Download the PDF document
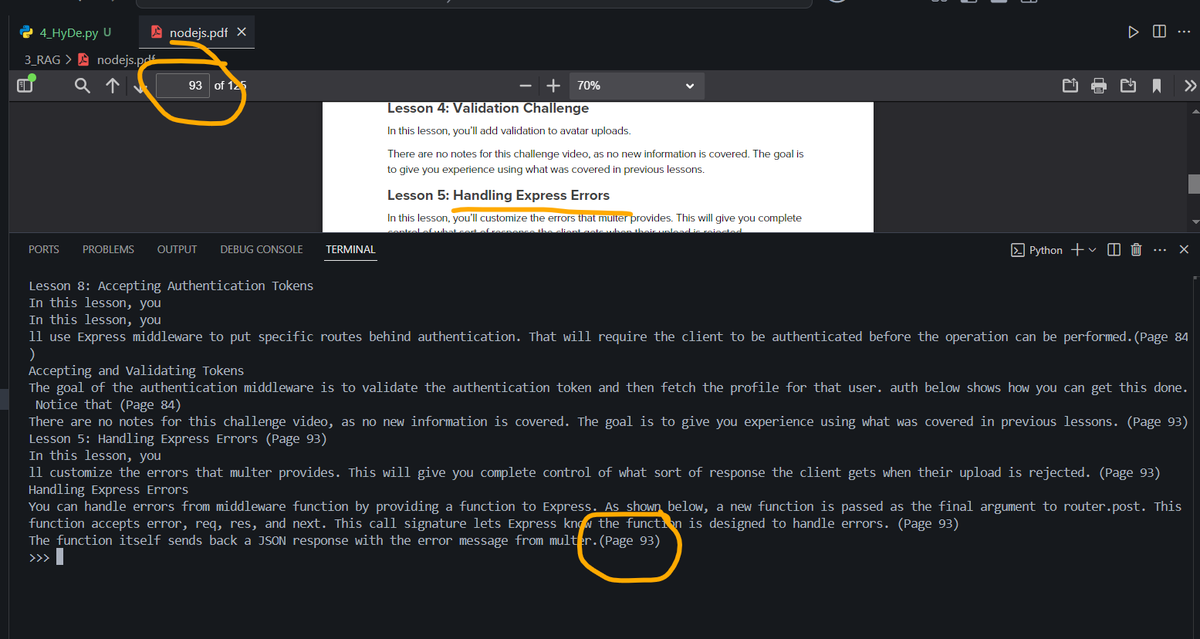Image resolution: width=1200 pixels, height=639 pixels. pyautogui.click(x=1127, y=86)
